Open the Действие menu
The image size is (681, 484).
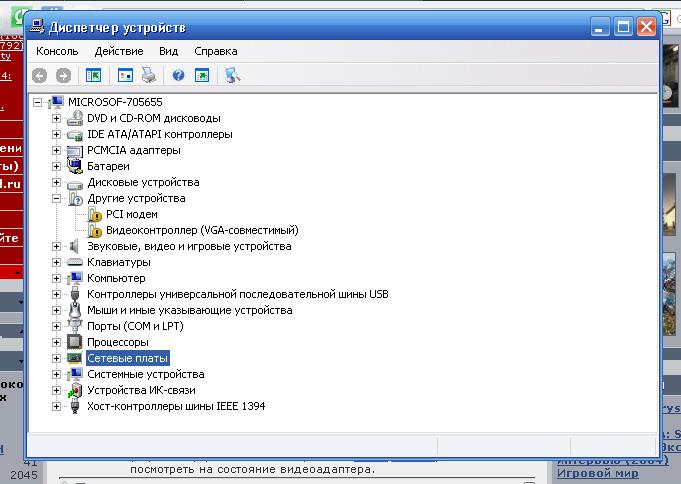pyautogui.click(x=119, y=51)
